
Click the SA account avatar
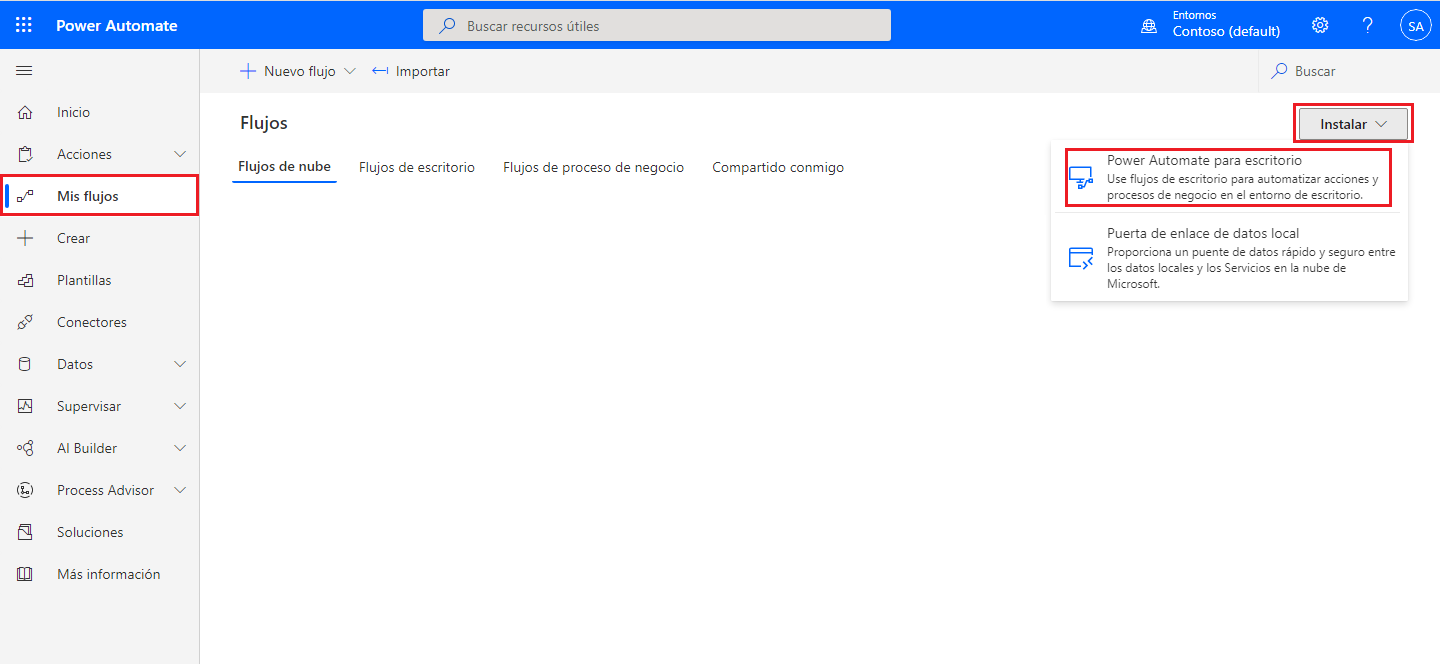[1415, 24]
